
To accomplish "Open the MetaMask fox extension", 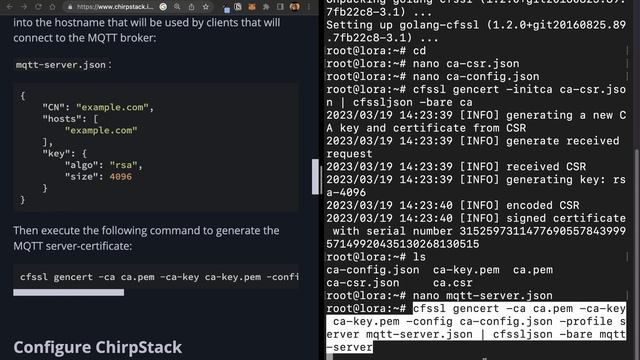I will pos(252,7).
